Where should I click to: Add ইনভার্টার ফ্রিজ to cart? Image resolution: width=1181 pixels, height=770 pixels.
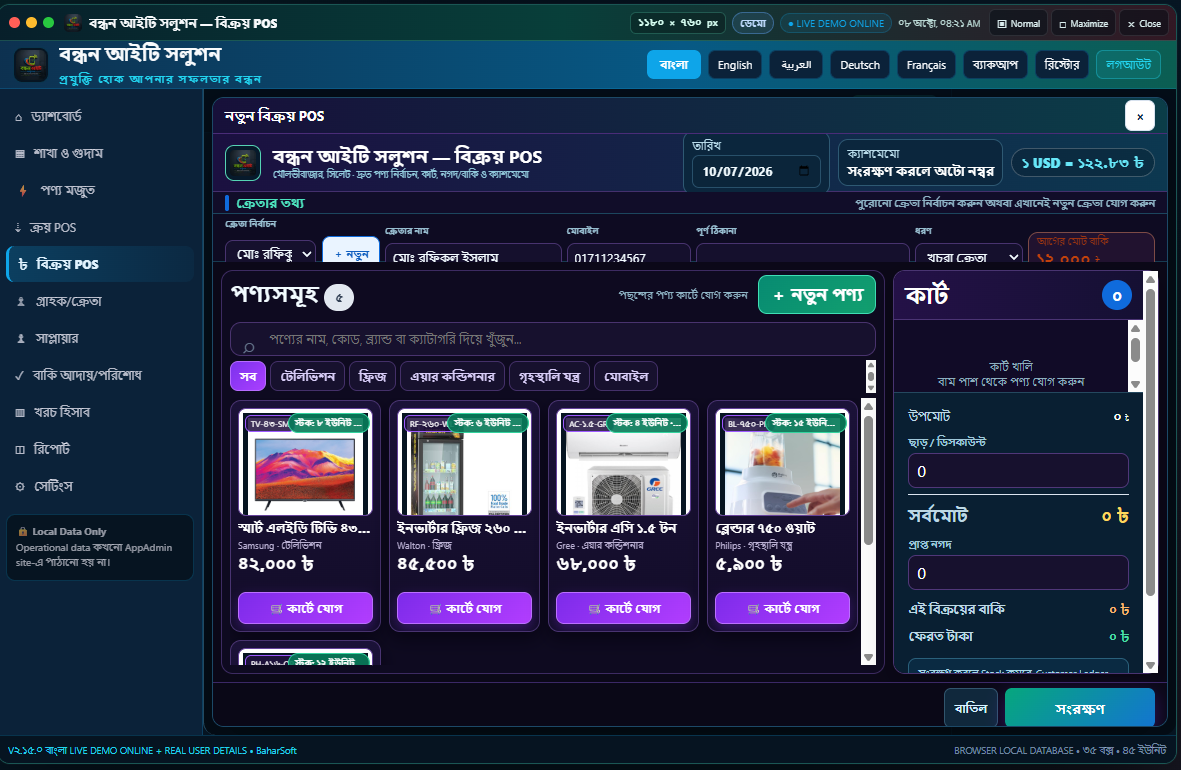[x=464, y=608]
